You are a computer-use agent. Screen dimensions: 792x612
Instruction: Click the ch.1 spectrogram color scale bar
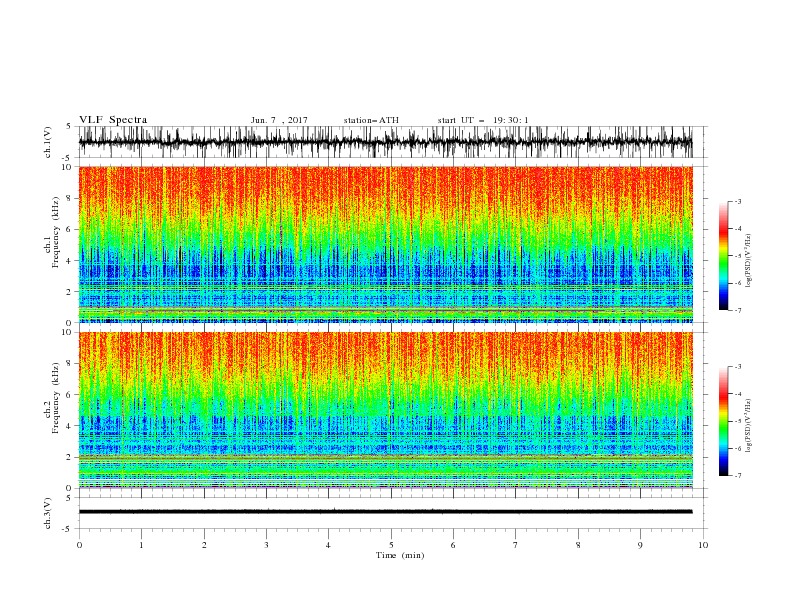pos(724,256)
